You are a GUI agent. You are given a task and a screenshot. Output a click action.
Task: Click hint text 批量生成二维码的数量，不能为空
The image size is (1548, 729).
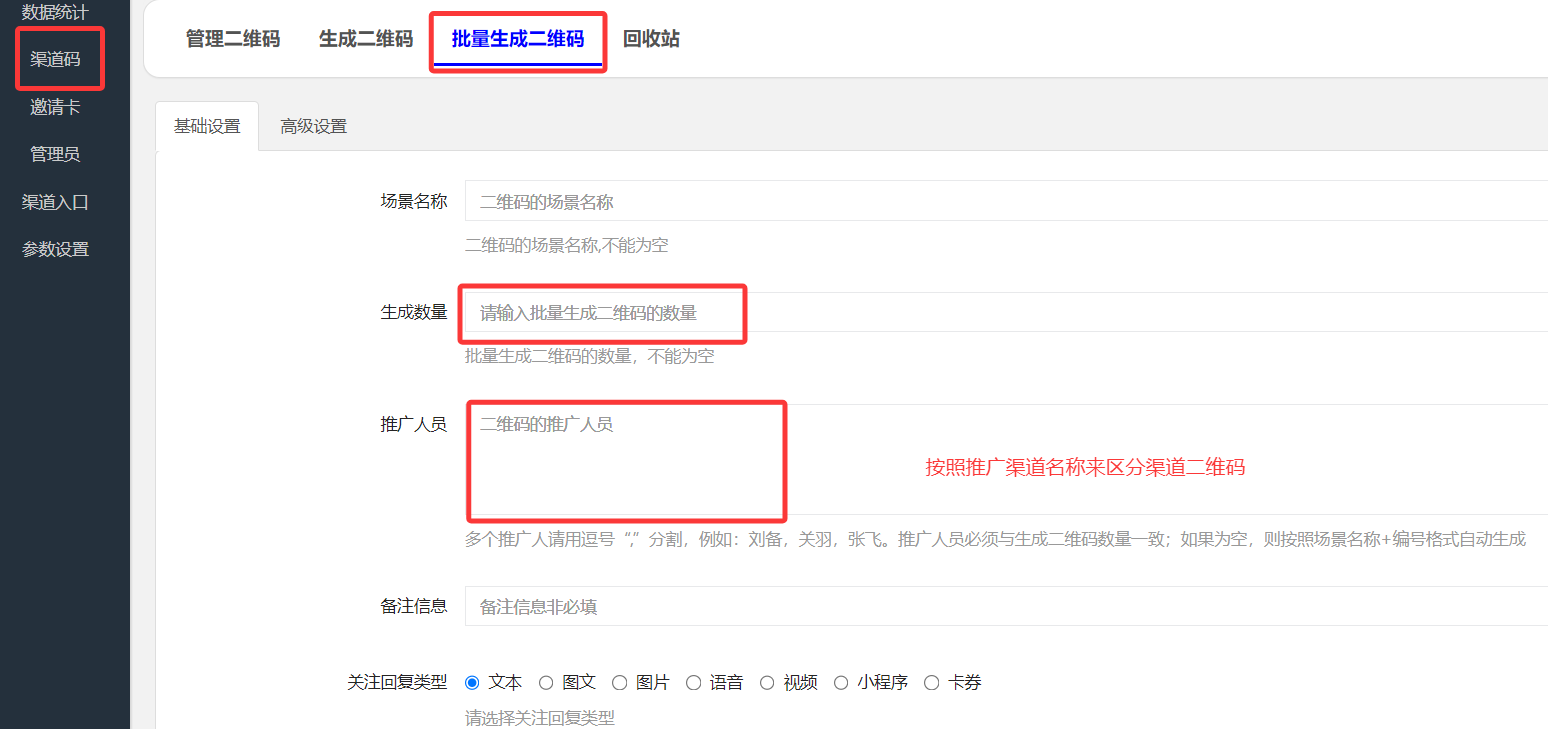click(590, 356)
